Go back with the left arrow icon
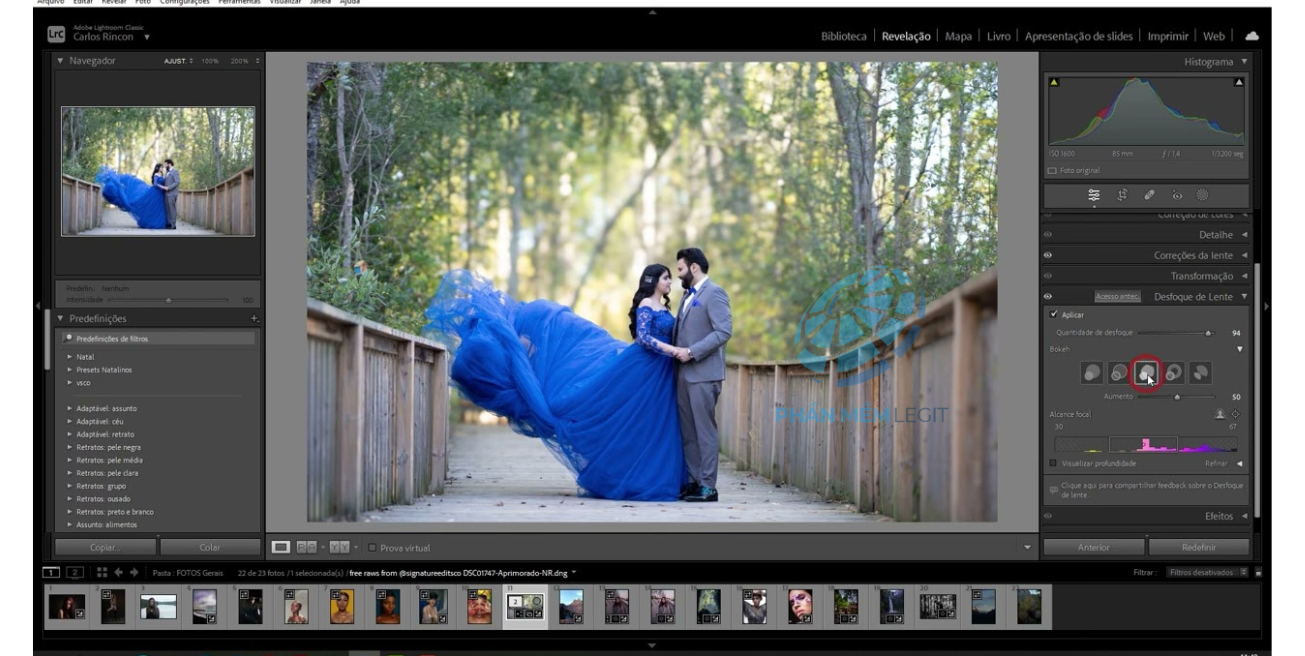1305x656 pixels. pyautogui.click(x=118, y=572)
